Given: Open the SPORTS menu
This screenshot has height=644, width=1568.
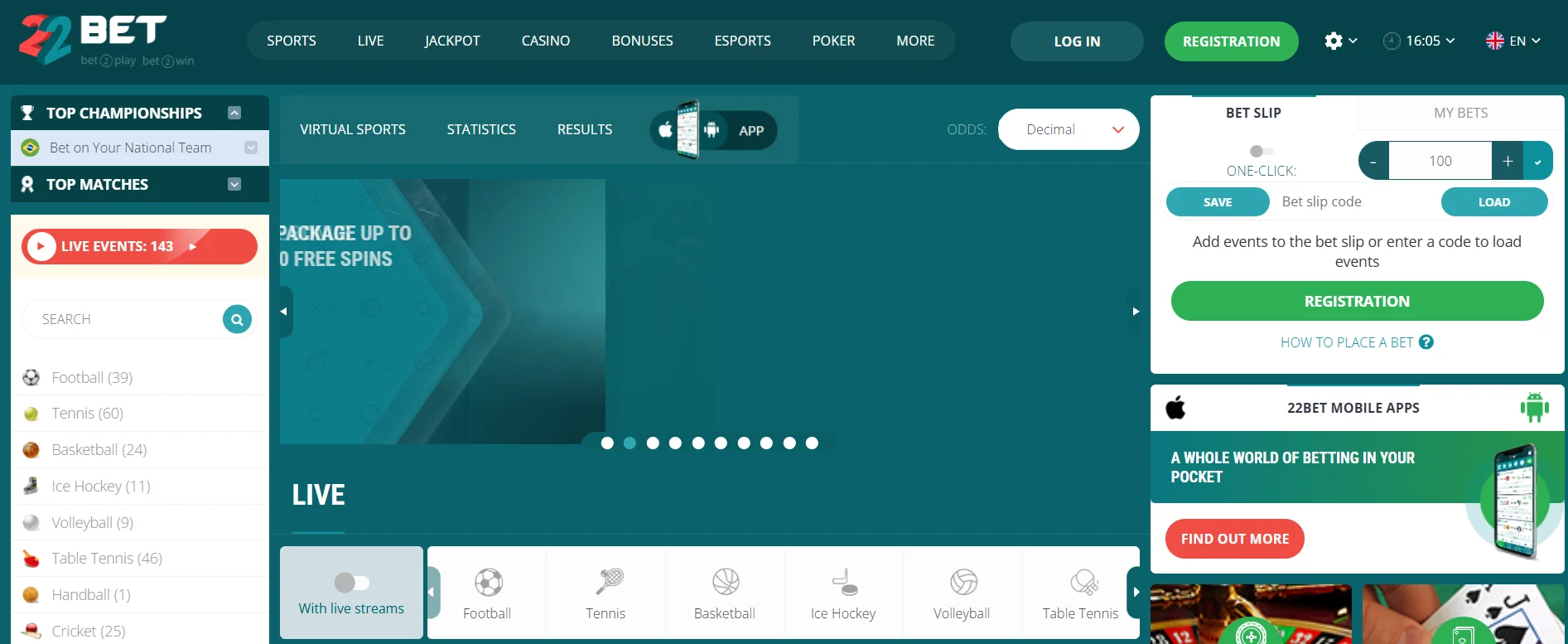Looking at the screenshot, I should coord(292,41).
